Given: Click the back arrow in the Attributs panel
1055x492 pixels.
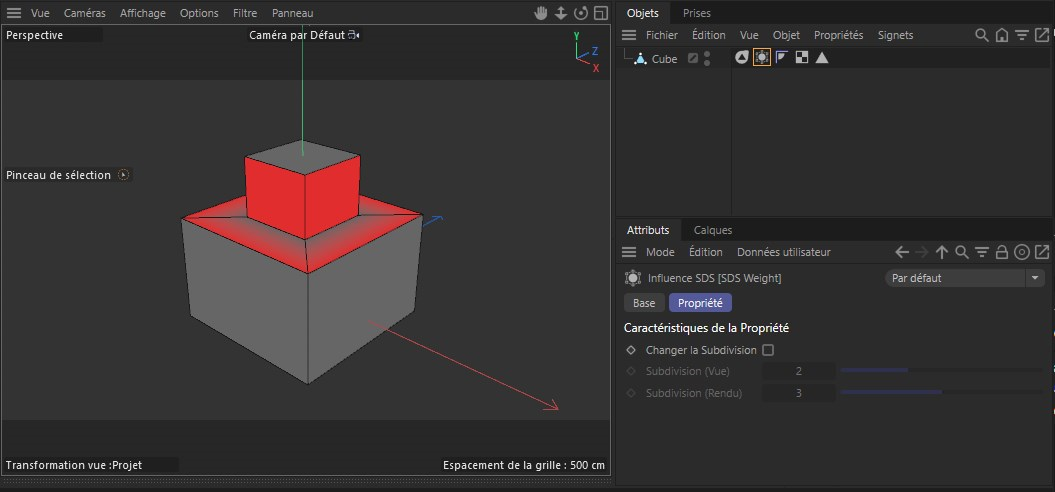Looking at the screenshot, I should (x=901, y=252).
